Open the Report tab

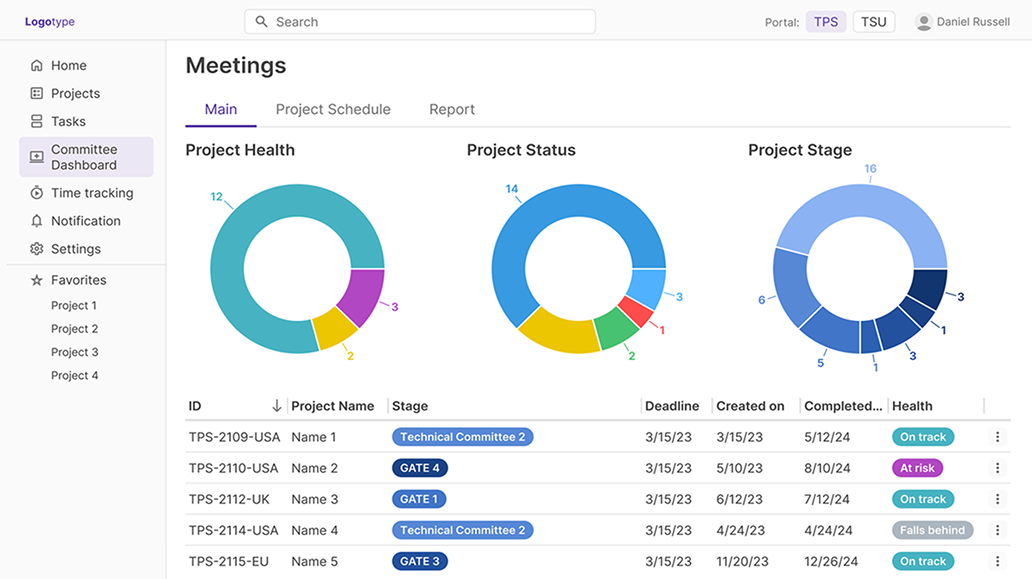[x=452, y=110]
